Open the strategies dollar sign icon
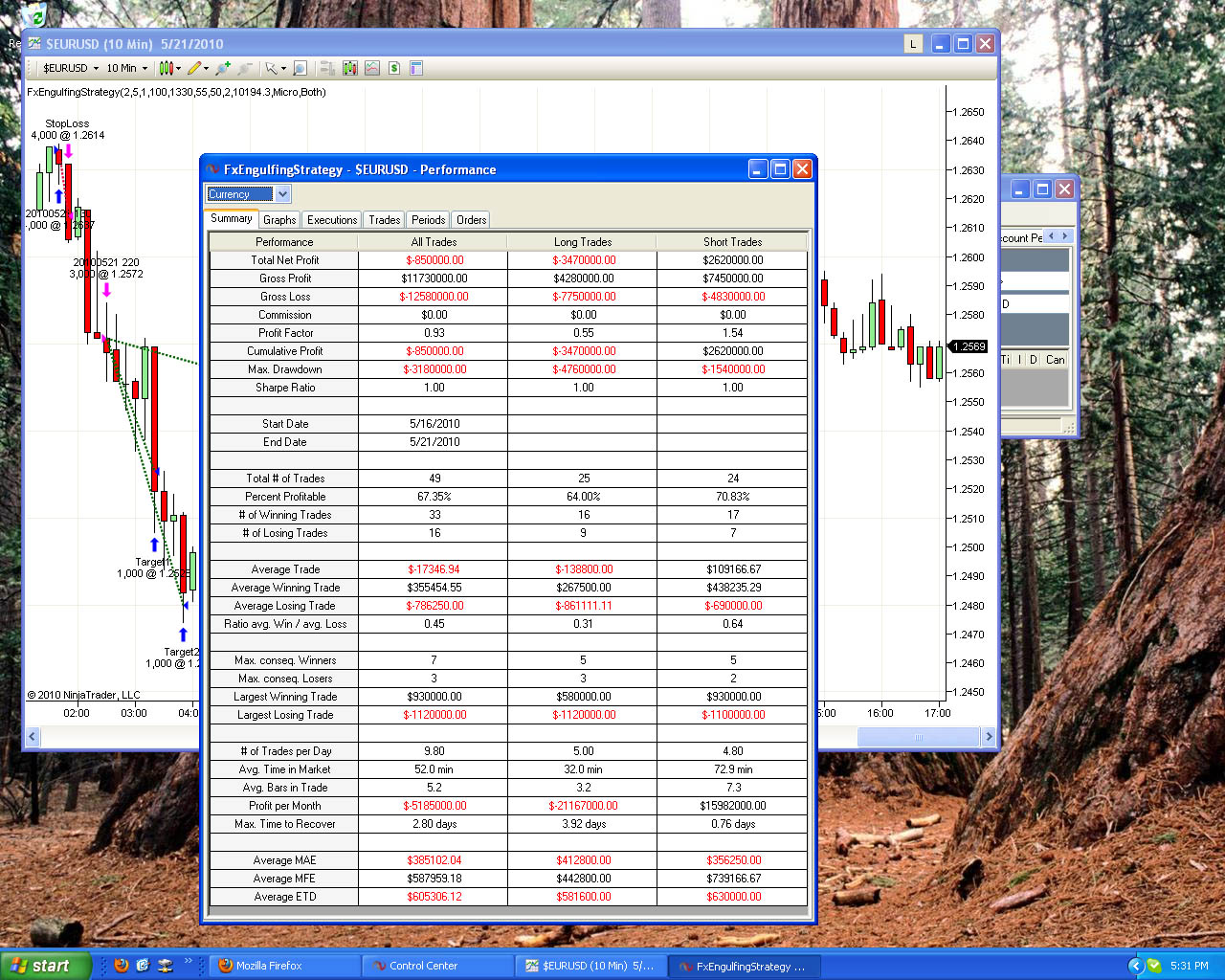This screenshot has width=1225, height=980. tap(394, 68)
